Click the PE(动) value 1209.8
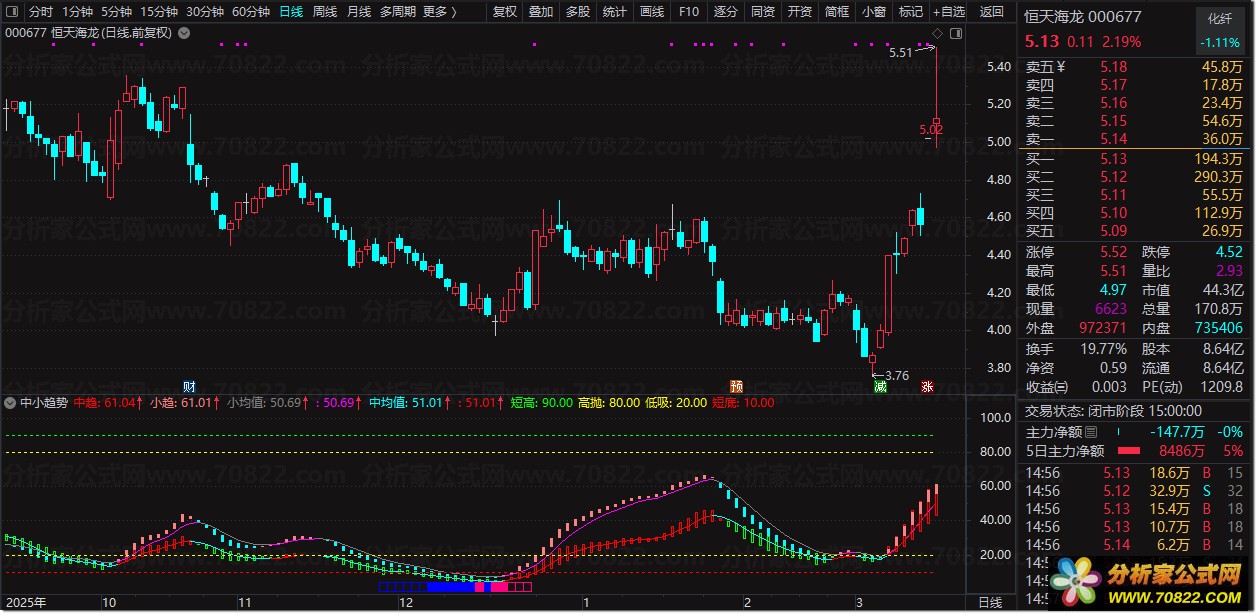The image size is (1258, 614). [x=1221, y=387]
